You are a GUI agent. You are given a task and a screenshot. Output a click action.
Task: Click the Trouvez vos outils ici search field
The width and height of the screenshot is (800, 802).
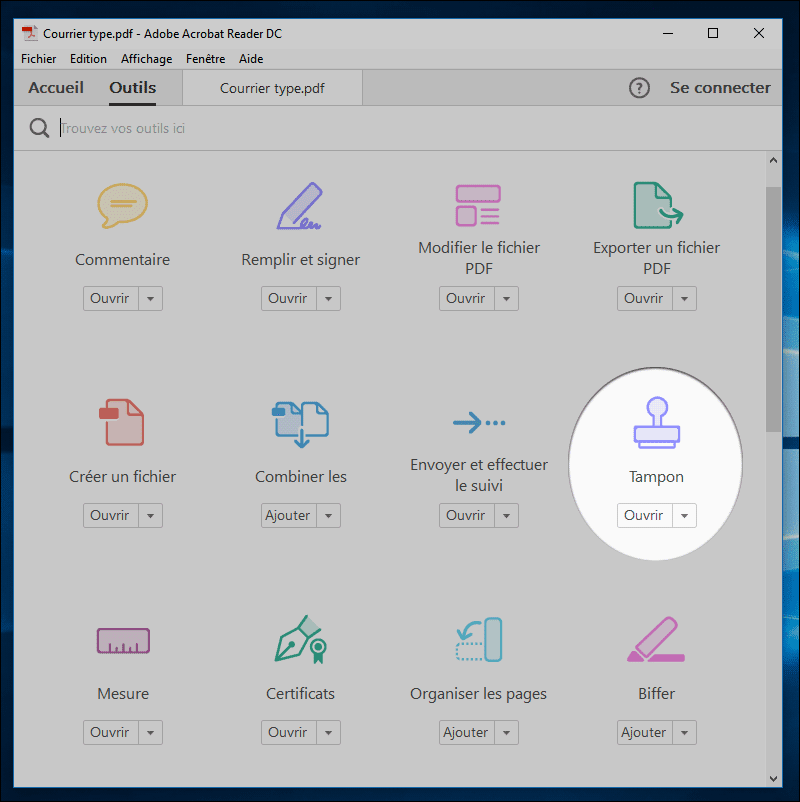coord(399,128)
